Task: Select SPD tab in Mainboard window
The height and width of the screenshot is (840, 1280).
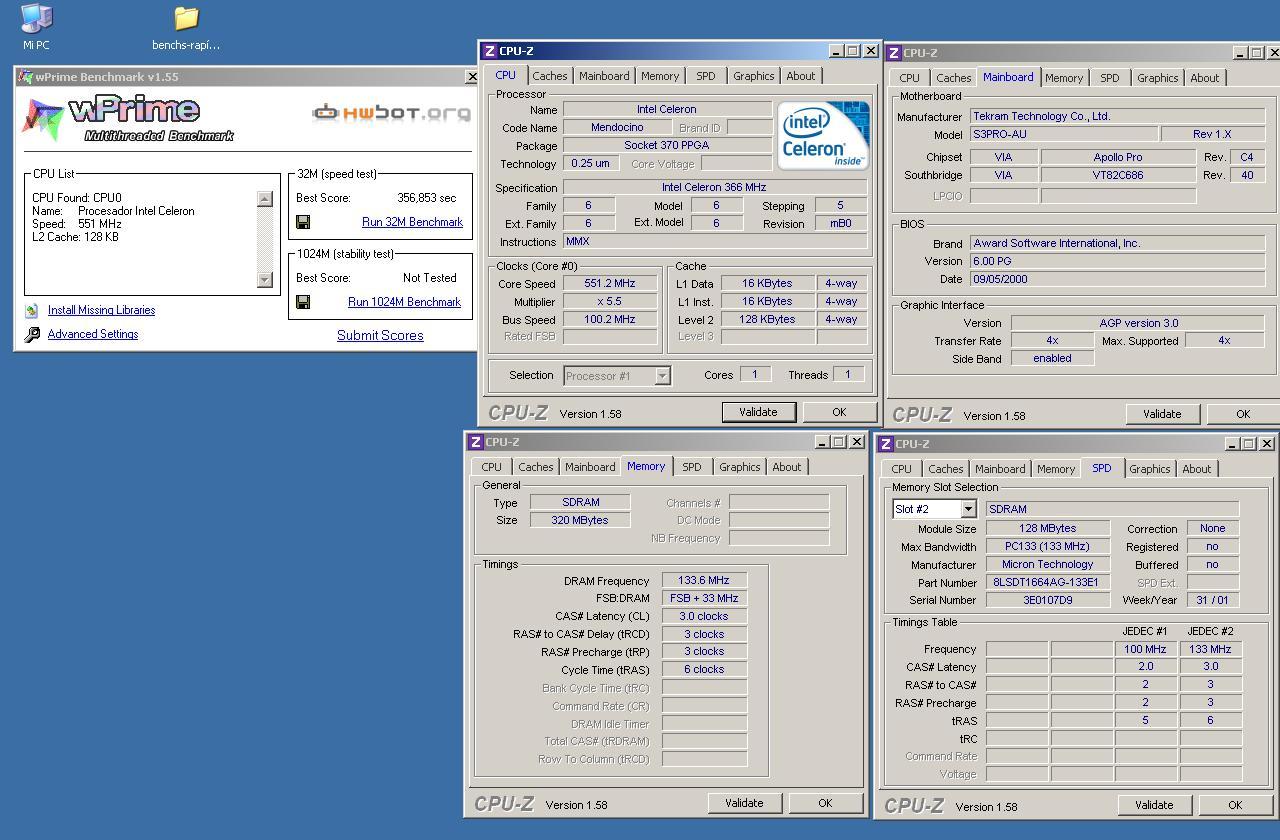Action: pyautogui.click(x=1110, y=78)
